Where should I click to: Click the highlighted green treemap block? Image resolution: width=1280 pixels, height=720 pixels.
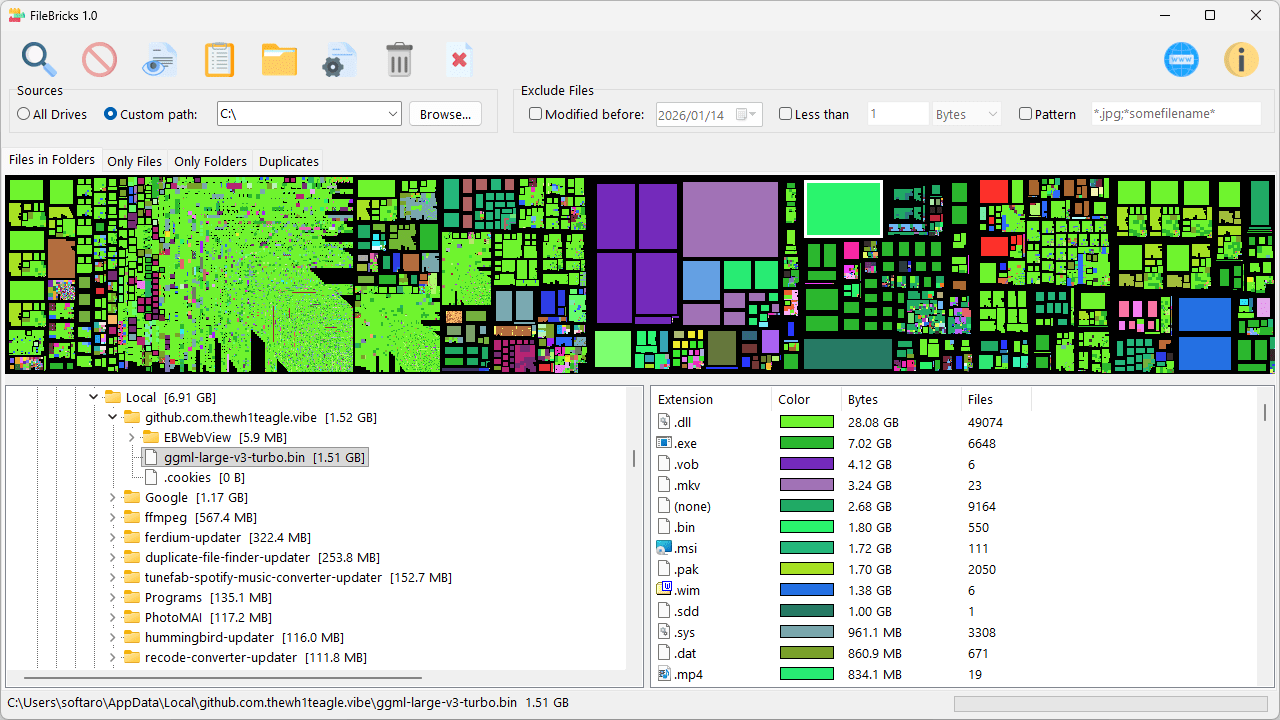[x=843, y=209]
